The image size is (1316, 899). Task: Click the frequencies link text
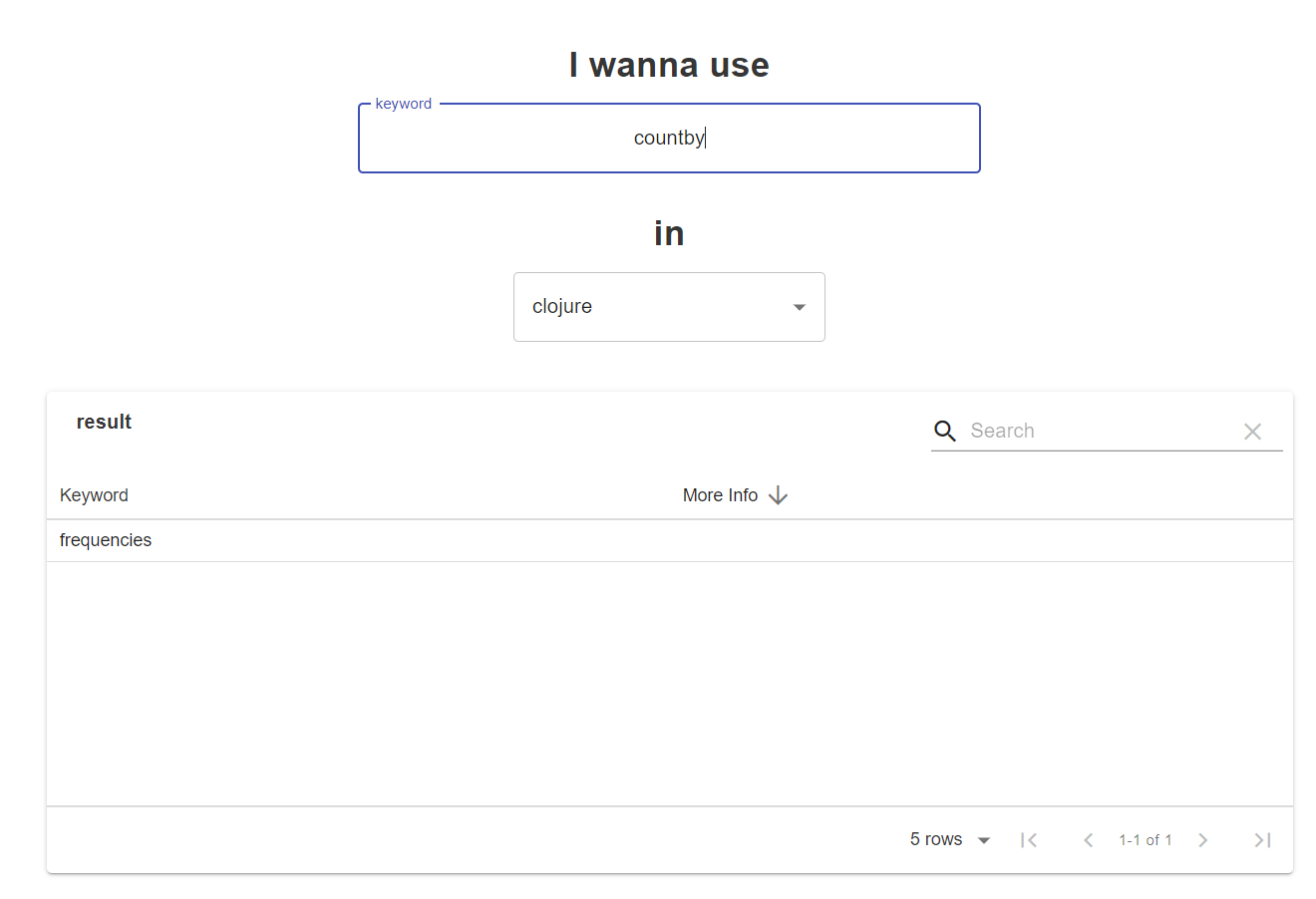tap(105, 540)
